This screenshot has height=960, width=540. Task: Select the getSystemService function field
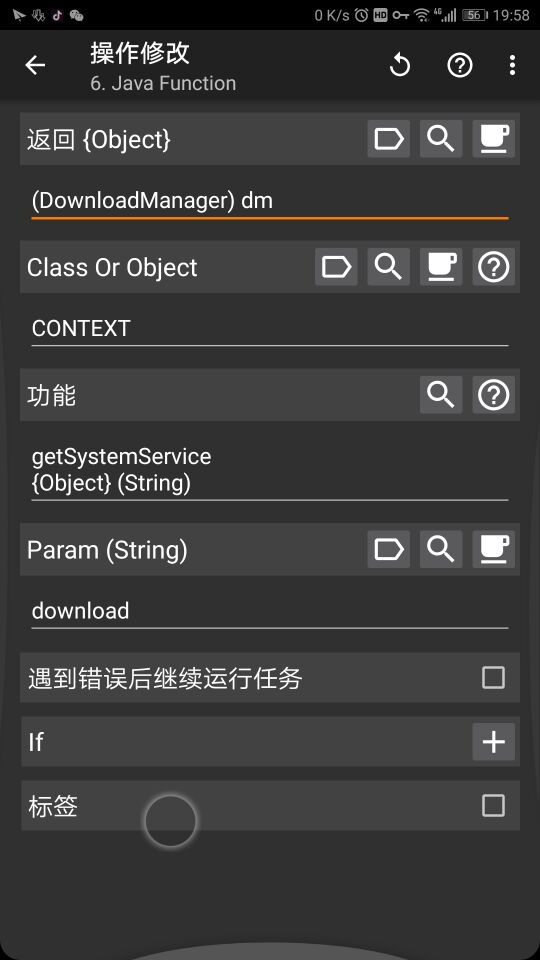[x=270, y=470]
